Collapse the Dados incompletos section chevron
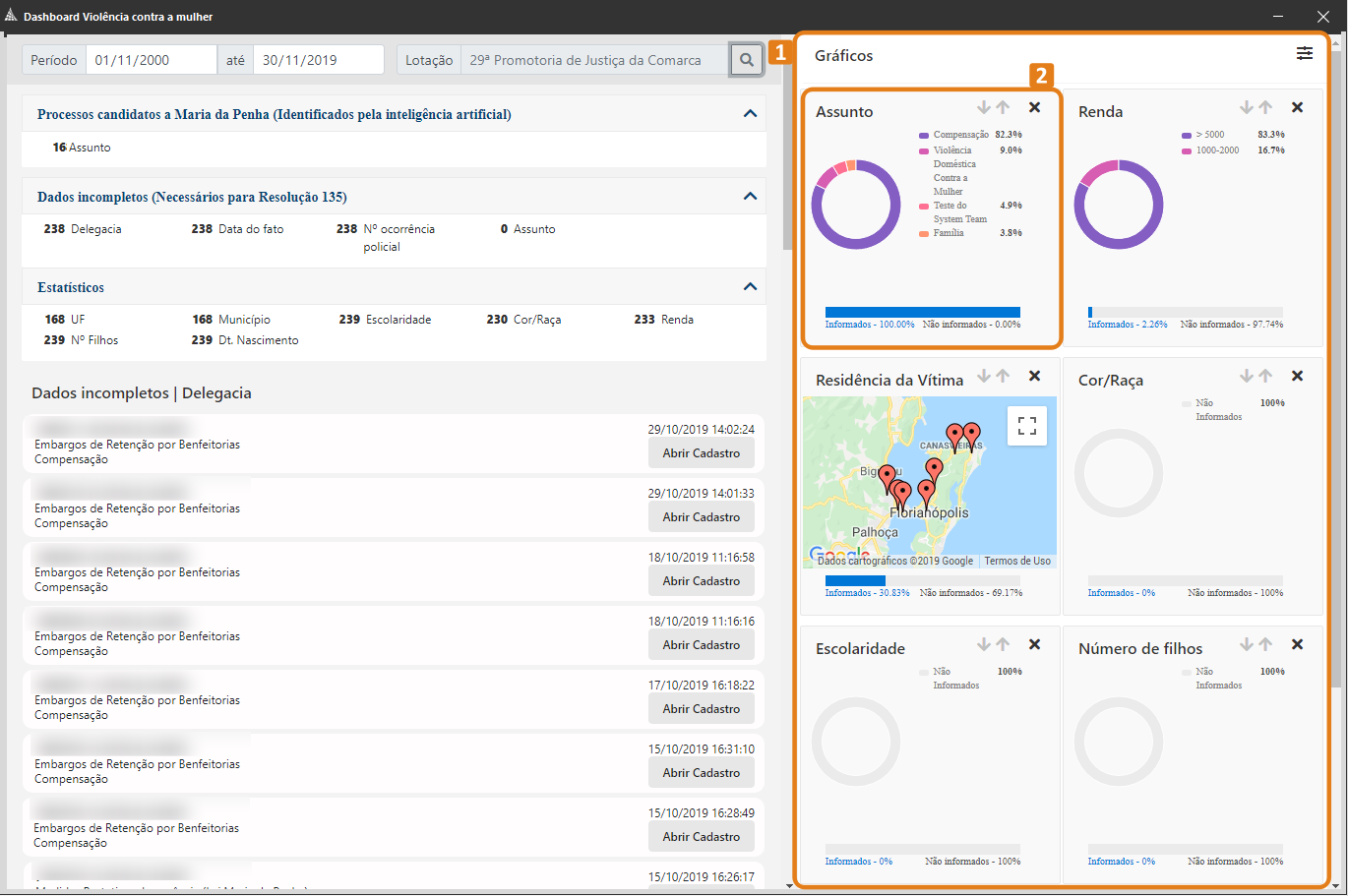 (750, 197)
